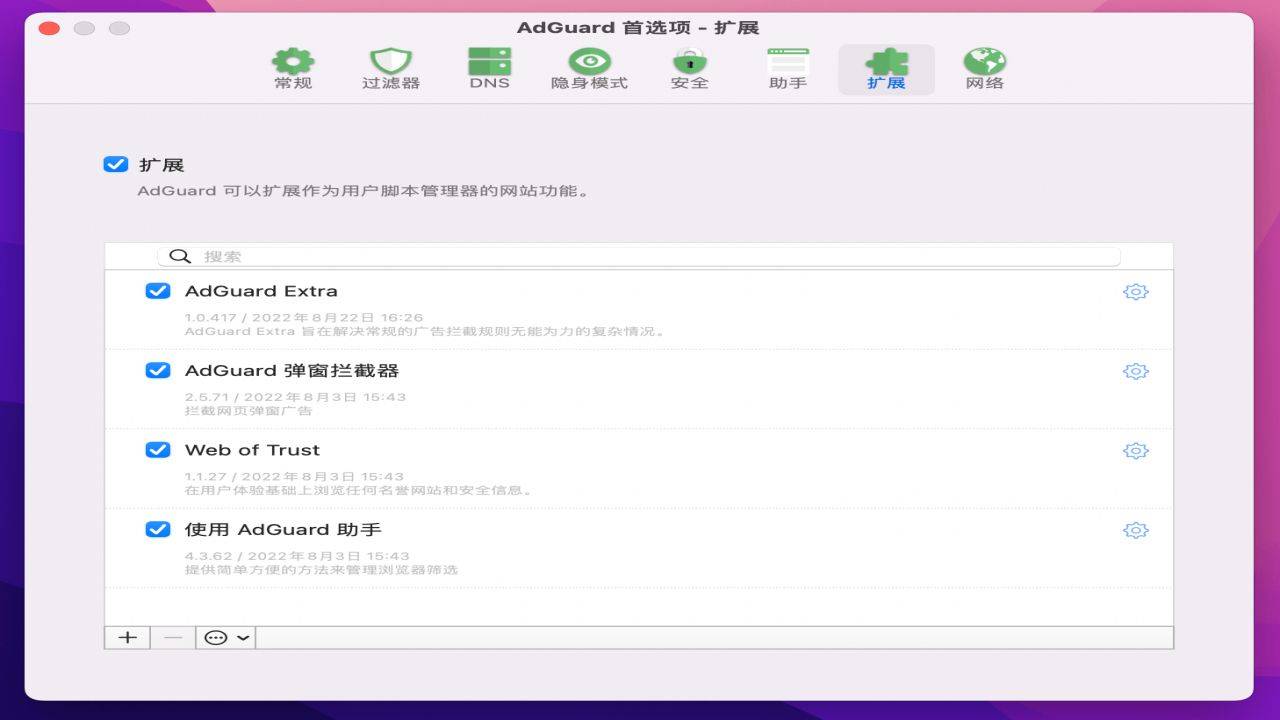Viewport: 1280px width, 720px height.
Task: Open DNS settings via the DNS icon
Action: (489, 60)
